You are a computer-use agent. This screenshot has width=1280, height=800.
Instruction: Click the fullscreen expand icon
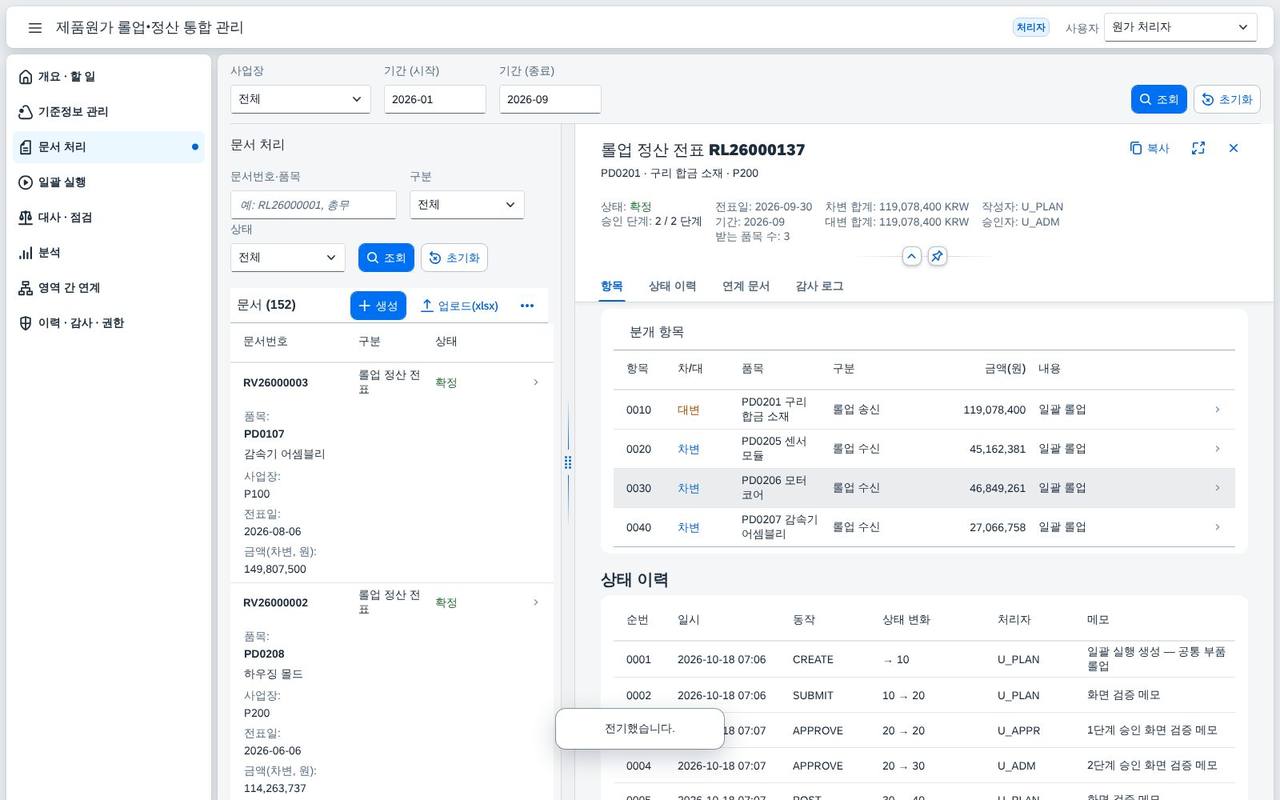(1198, 148)
